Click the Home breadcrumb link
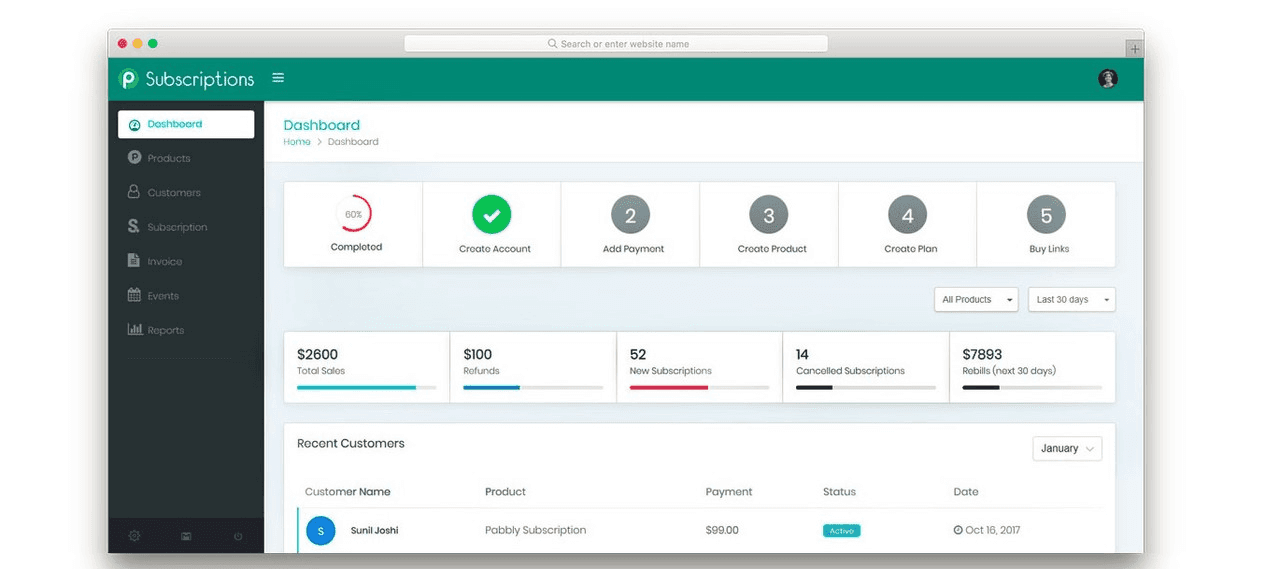This screenshot has width=1280, height=569. [297, 142]
